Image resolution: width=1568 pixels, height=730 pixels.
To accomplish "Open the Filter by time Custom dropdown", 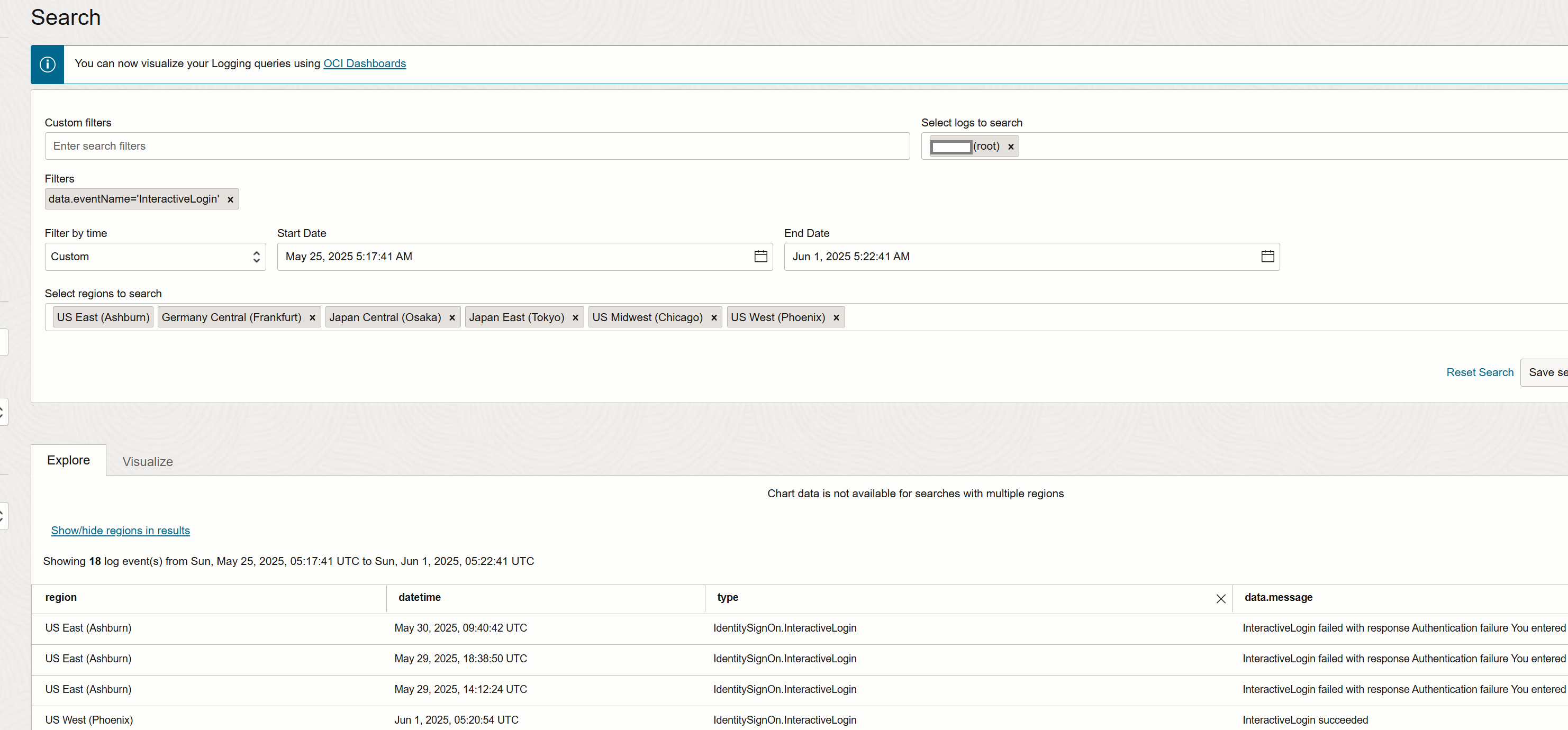I will (x=155, y=257).
